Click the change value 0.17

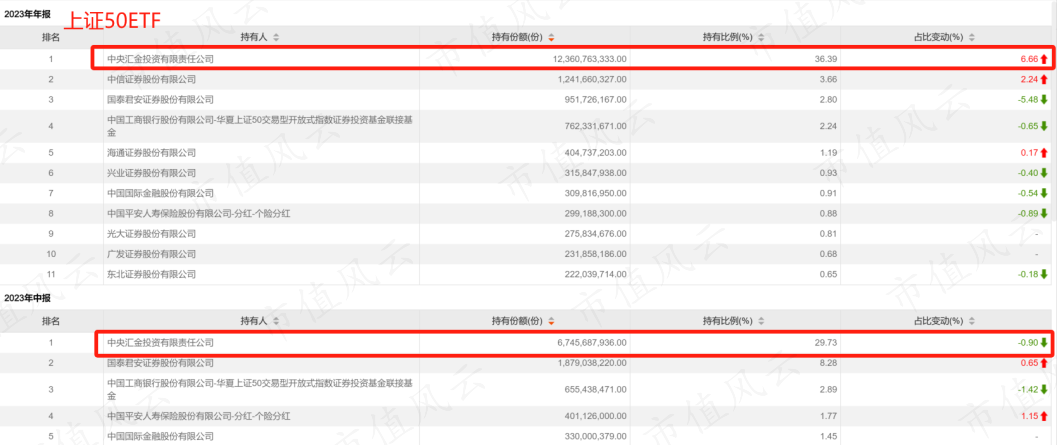(1029, 153)
